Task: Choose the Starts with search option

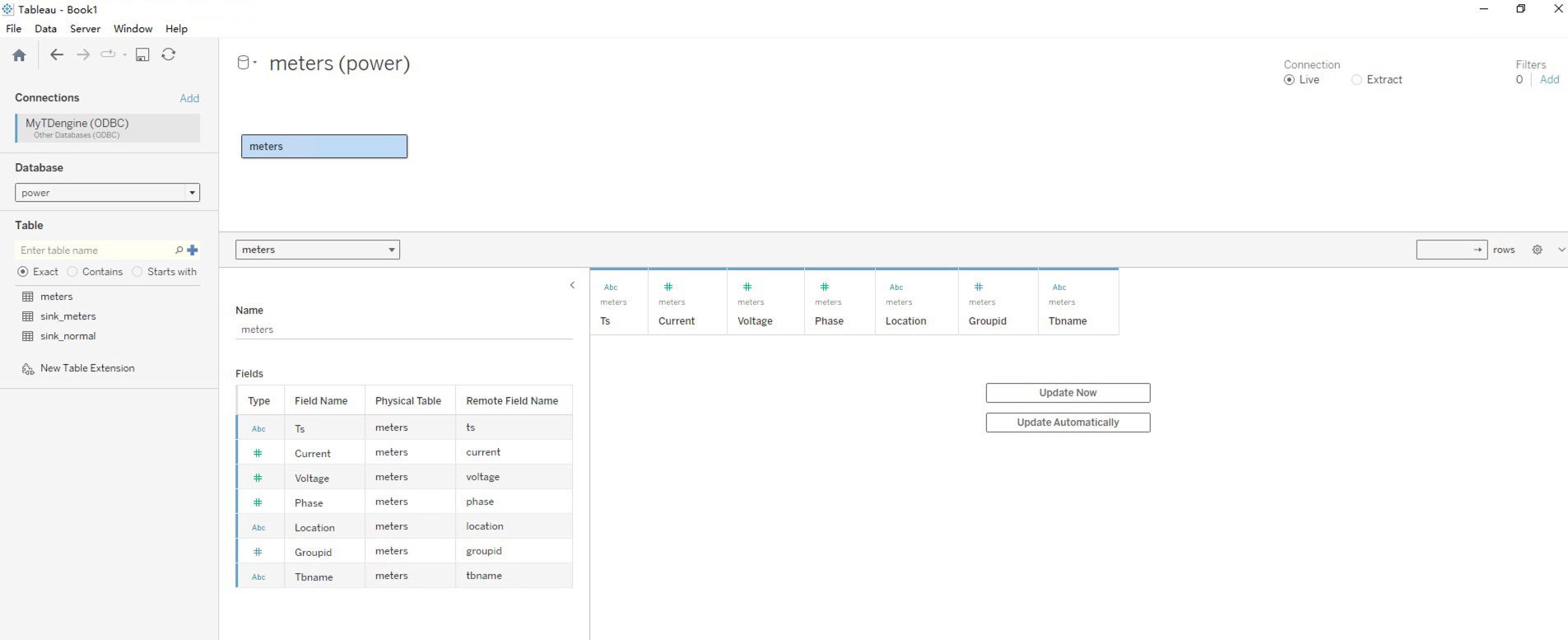Action: (137, 272)
